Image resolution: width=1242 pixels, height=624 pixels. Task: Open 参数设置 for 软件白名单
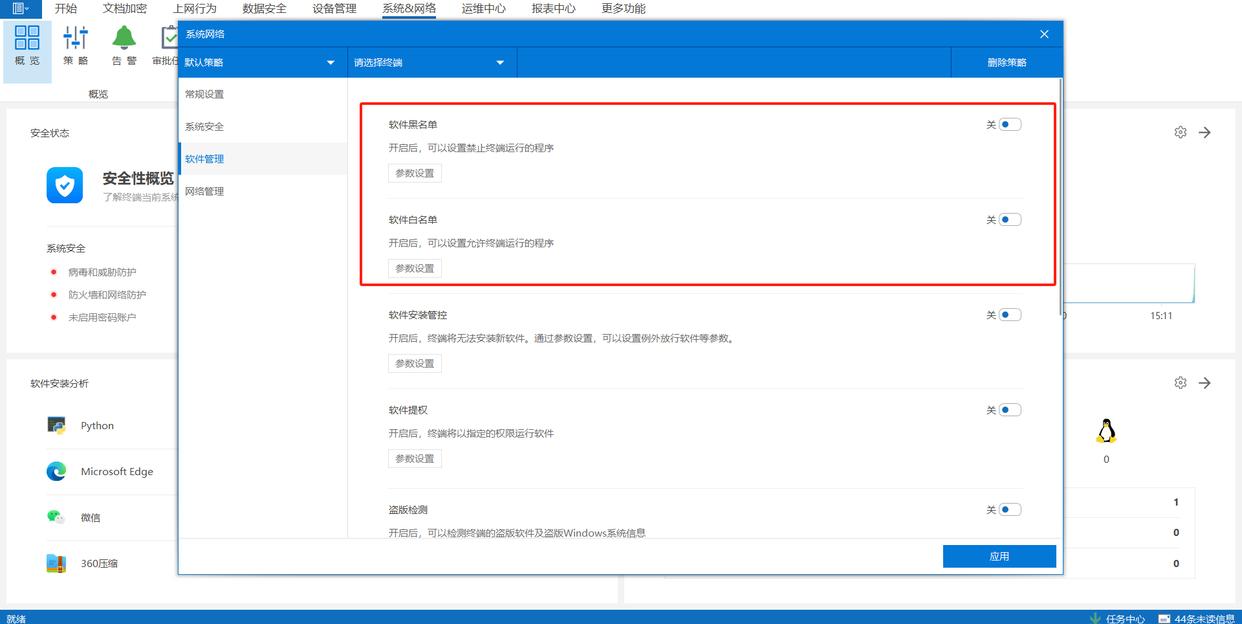tap(415, 268)
